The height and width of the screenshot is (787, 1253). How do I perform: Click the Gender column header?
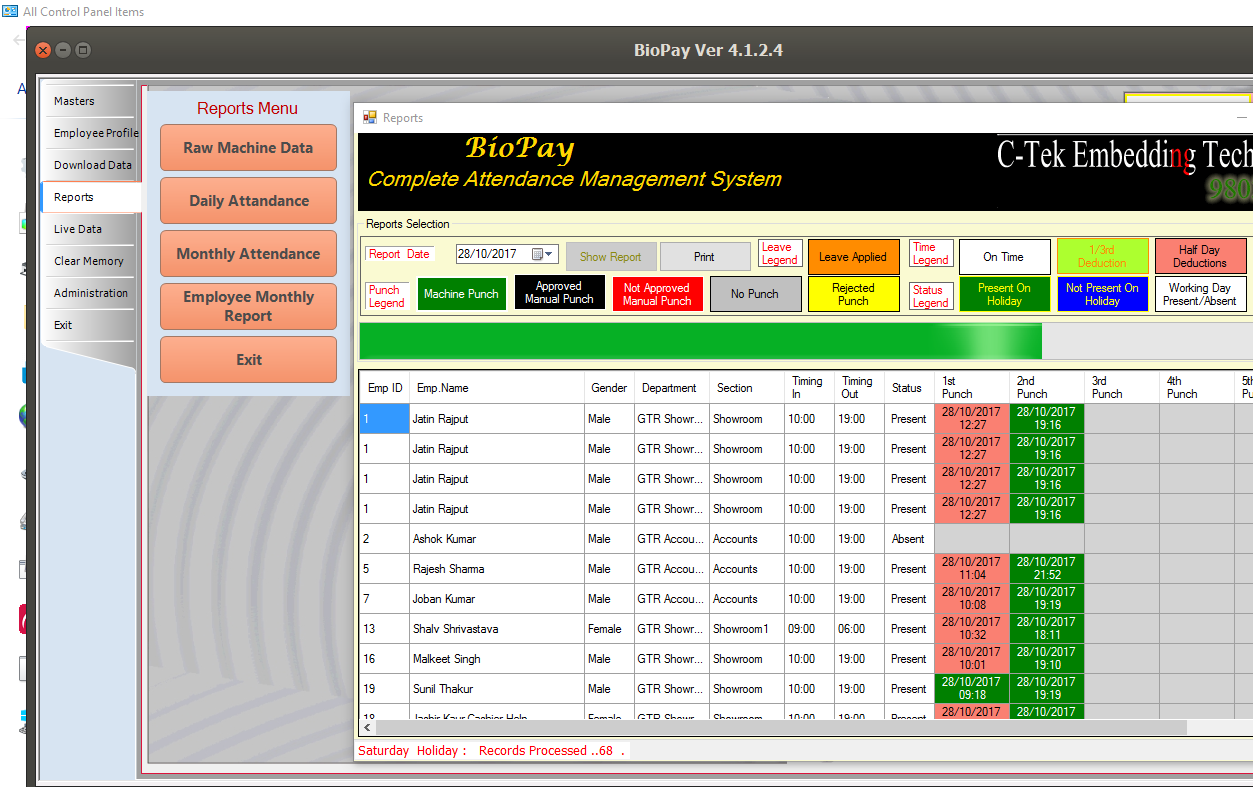(x=610, y=388)
